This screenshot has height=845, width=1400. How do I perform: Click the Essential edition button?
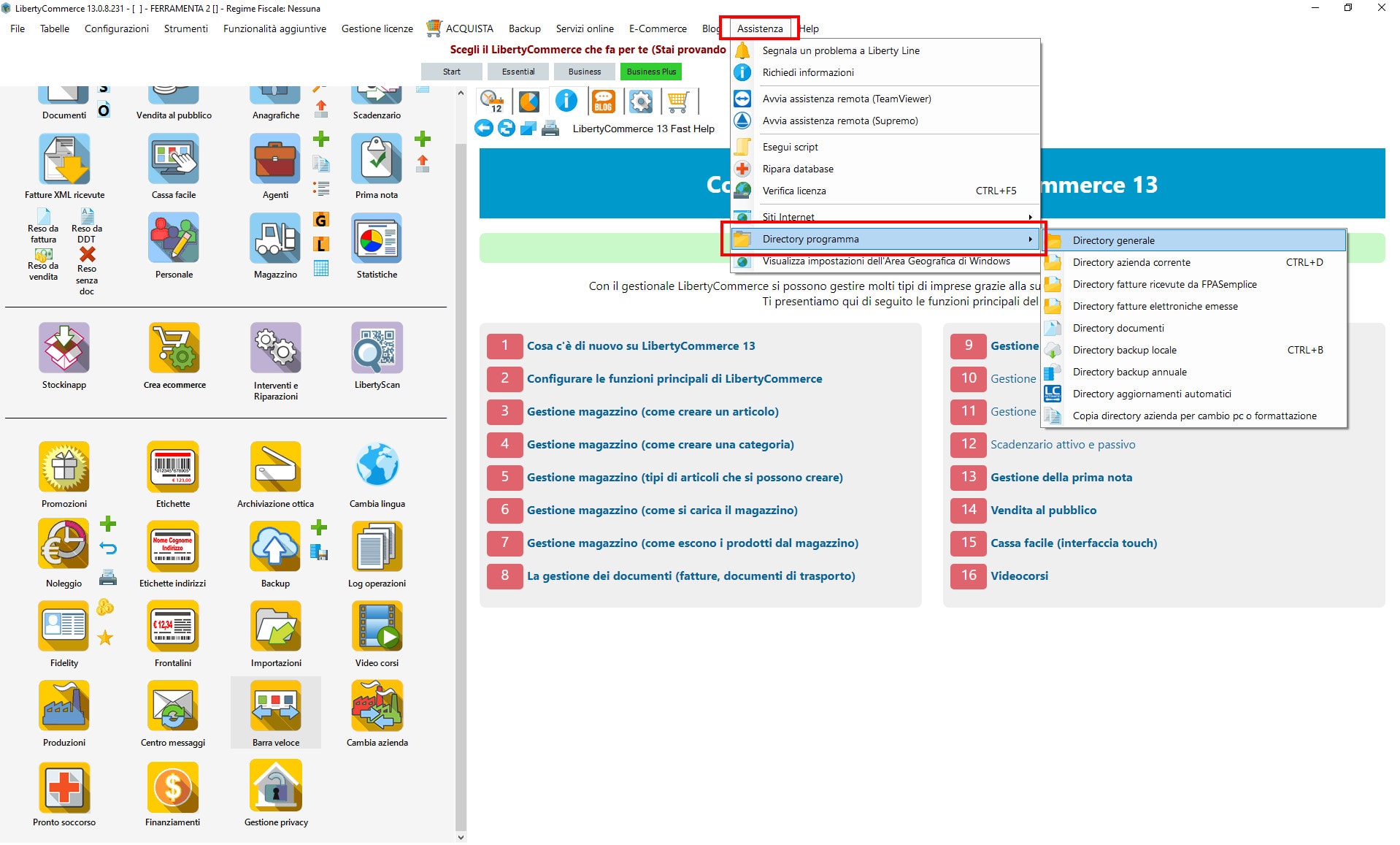[x=518, y=72]
